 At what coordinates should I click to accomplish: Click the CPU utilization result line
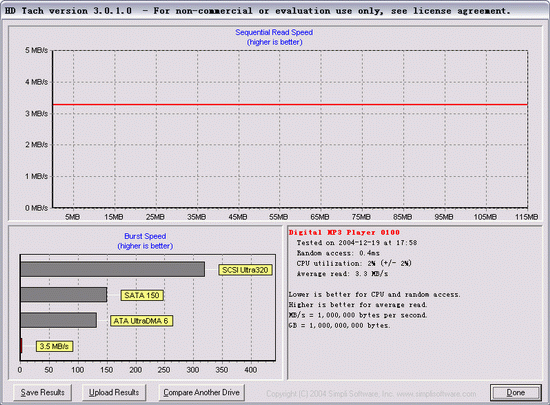[354, 263]
